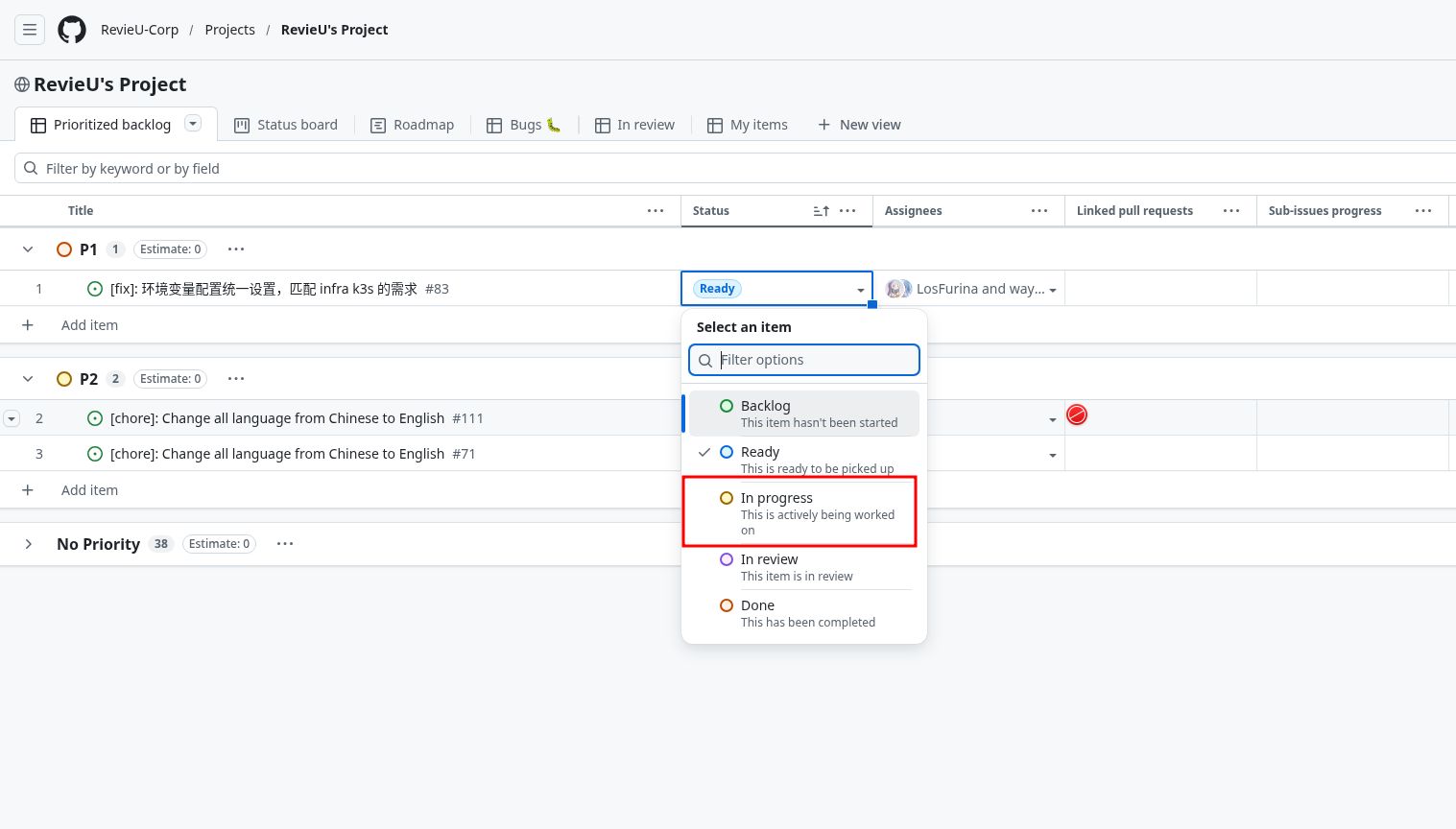Open the P2 group ellipsis menu
Image resolution: width=1456 pixels, height=829 pixels.
pos(235,378)
